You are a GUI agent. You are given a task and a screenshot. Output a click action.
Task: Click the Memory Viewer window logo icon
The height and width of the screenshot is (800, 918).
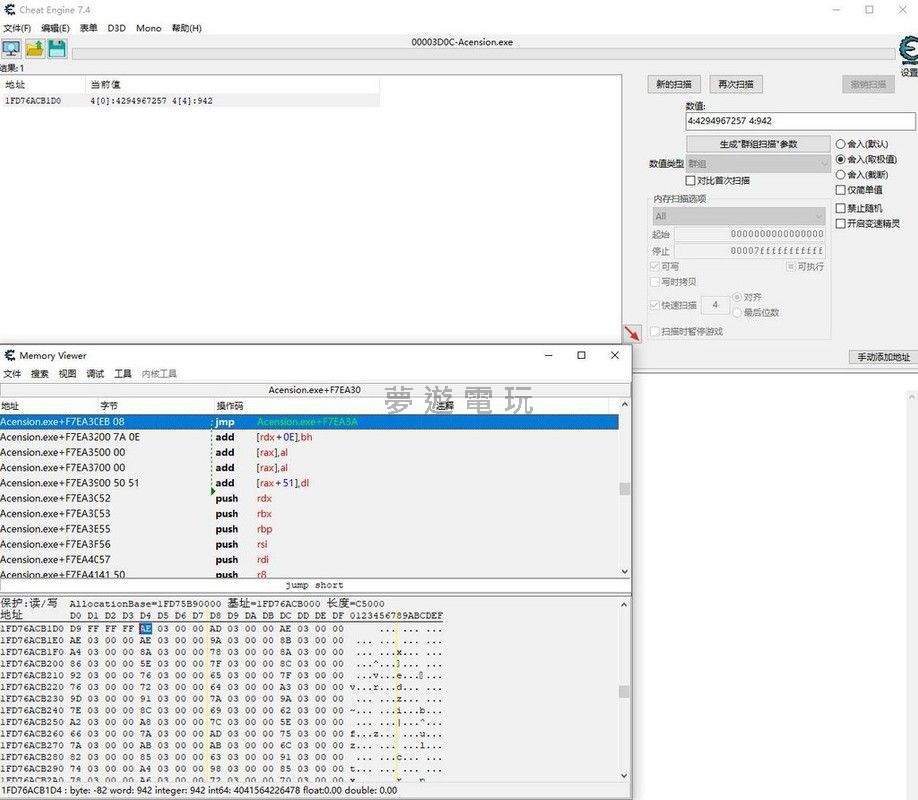[9, 355]
